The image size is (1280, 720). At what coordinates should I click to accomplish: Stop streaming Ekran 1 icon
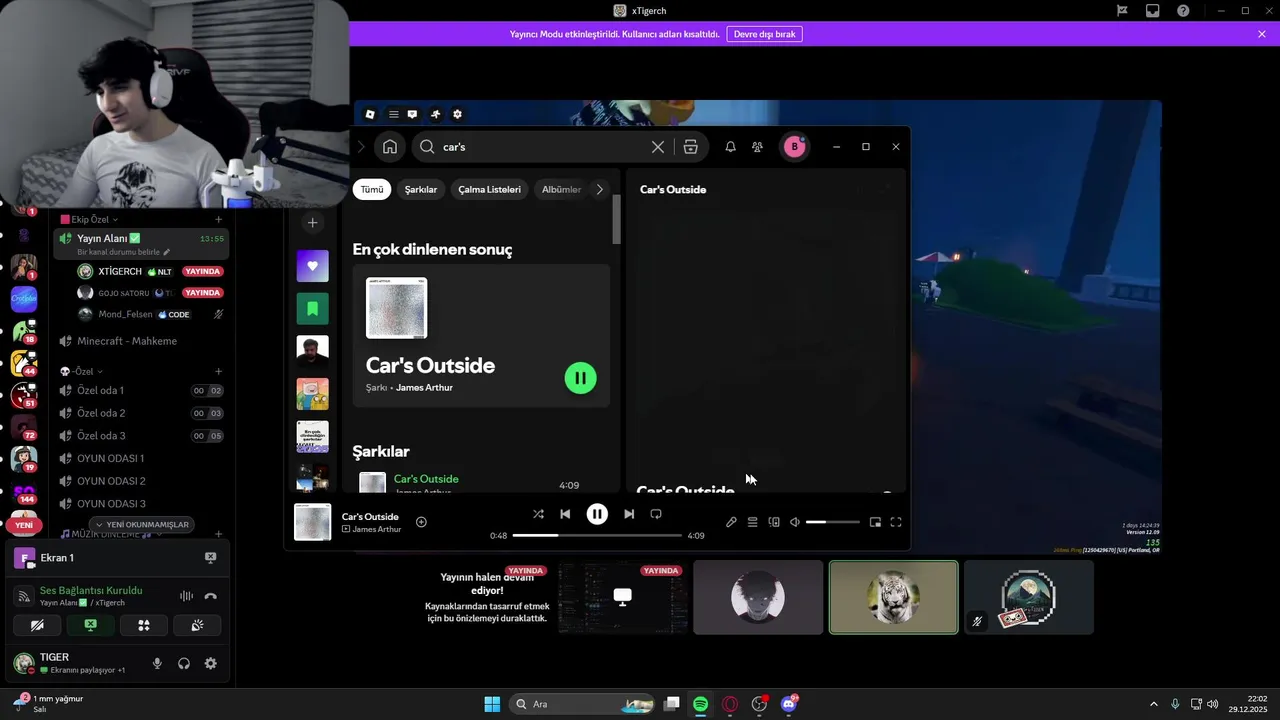[210, 558]
